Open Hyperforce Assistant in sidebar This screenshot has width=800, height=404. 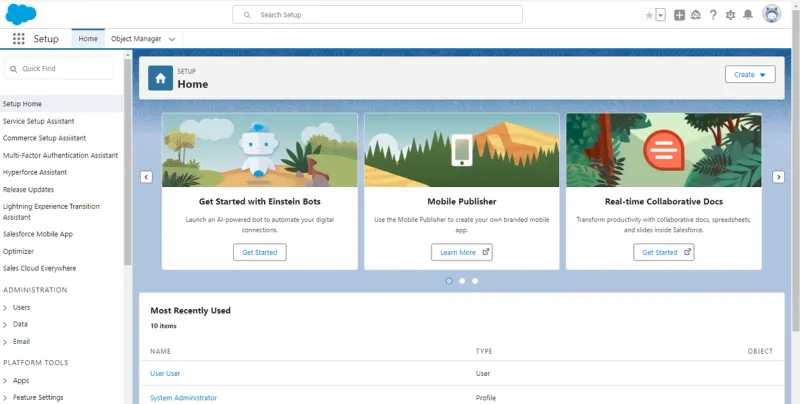tap(35, 172)
